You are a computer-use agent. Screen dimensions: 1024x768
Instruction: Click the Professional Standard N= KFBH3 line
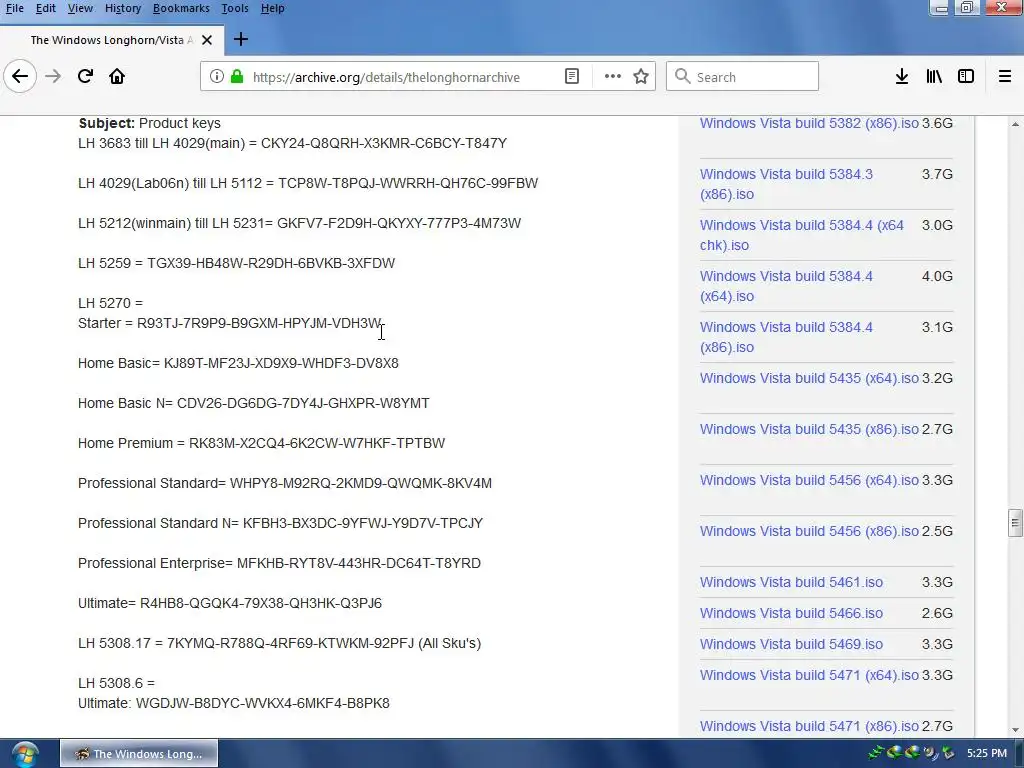click(280, 523)
